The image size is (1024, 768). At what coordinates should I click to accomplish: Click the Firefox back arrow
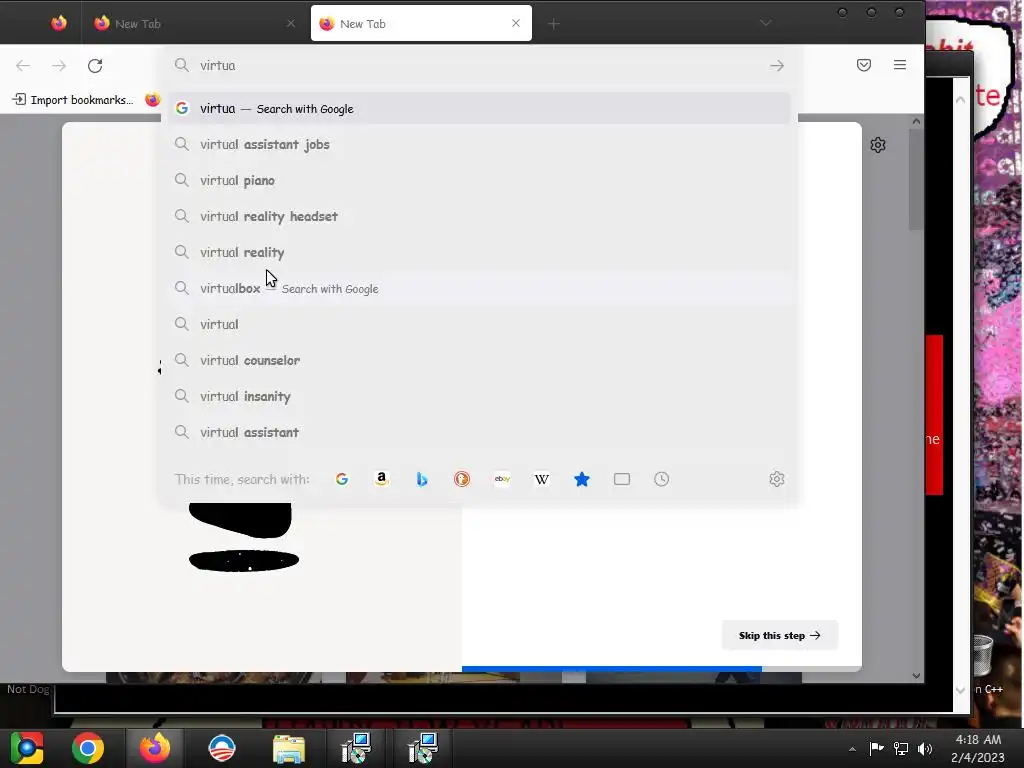(x=23, y=65)
